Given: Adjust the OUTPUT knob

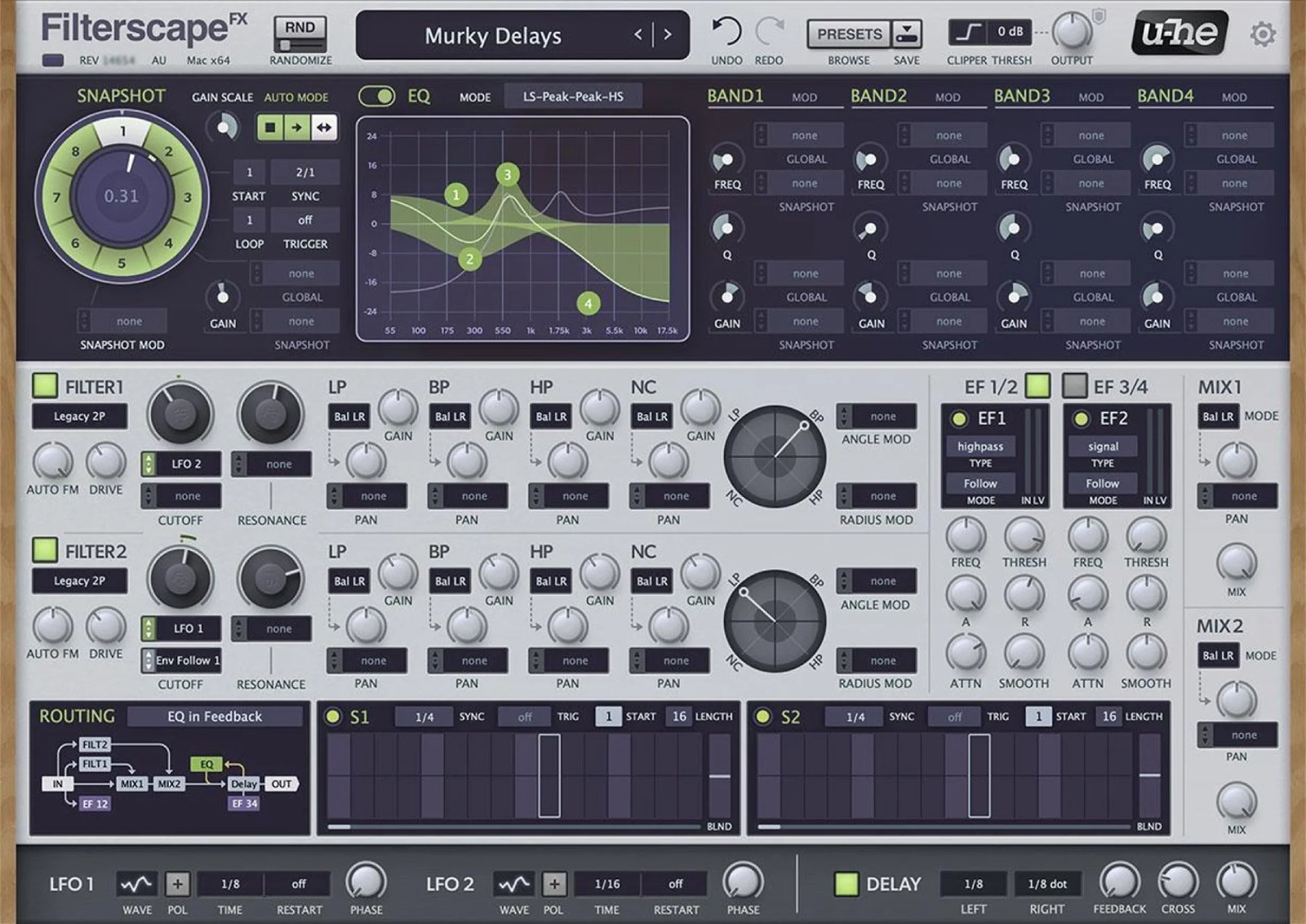Looking at the screenshot, I should coord(1071,33).
